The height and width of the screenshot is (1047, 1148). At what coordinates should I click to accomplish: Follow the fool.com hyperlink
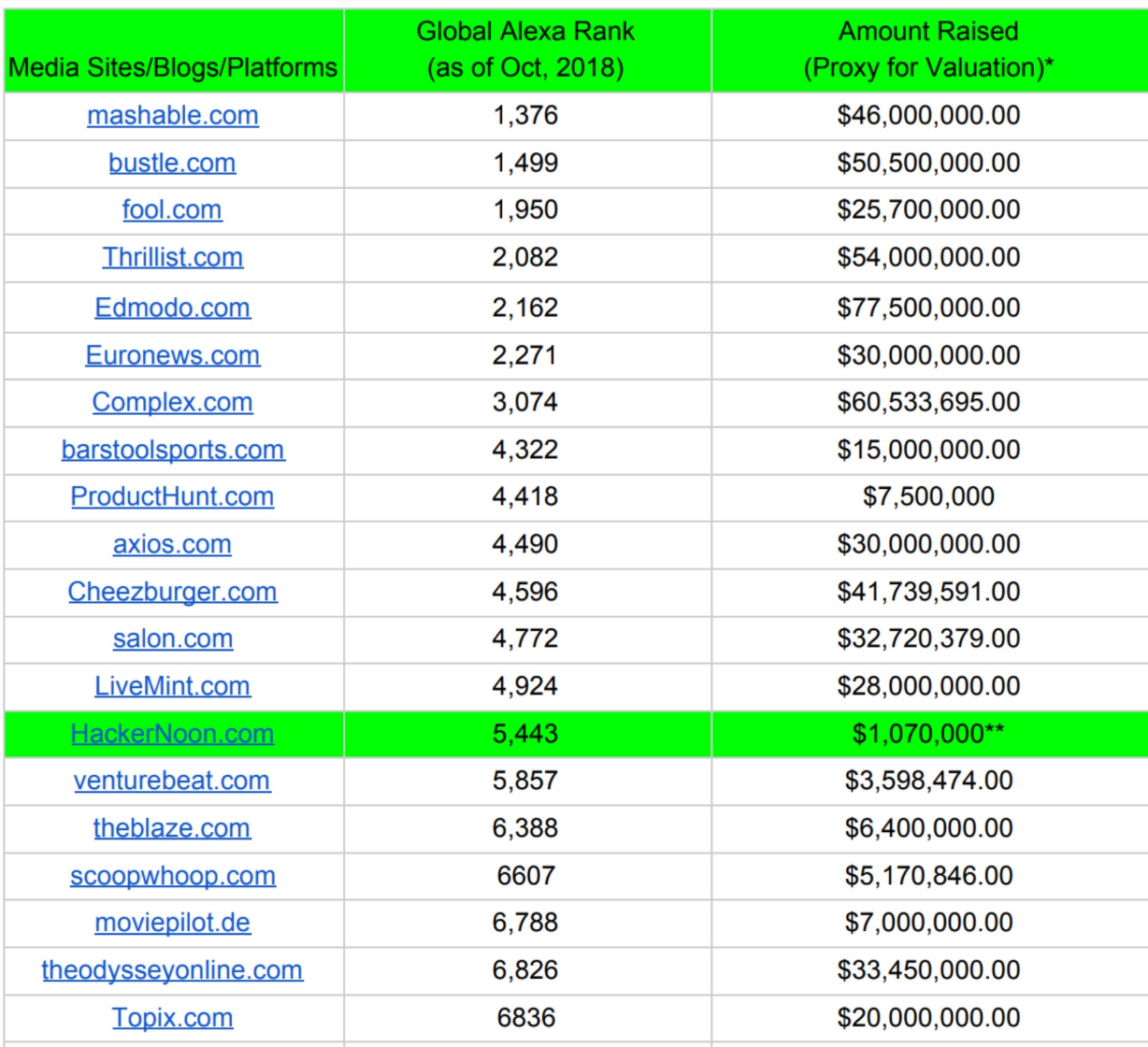[173, 209]
